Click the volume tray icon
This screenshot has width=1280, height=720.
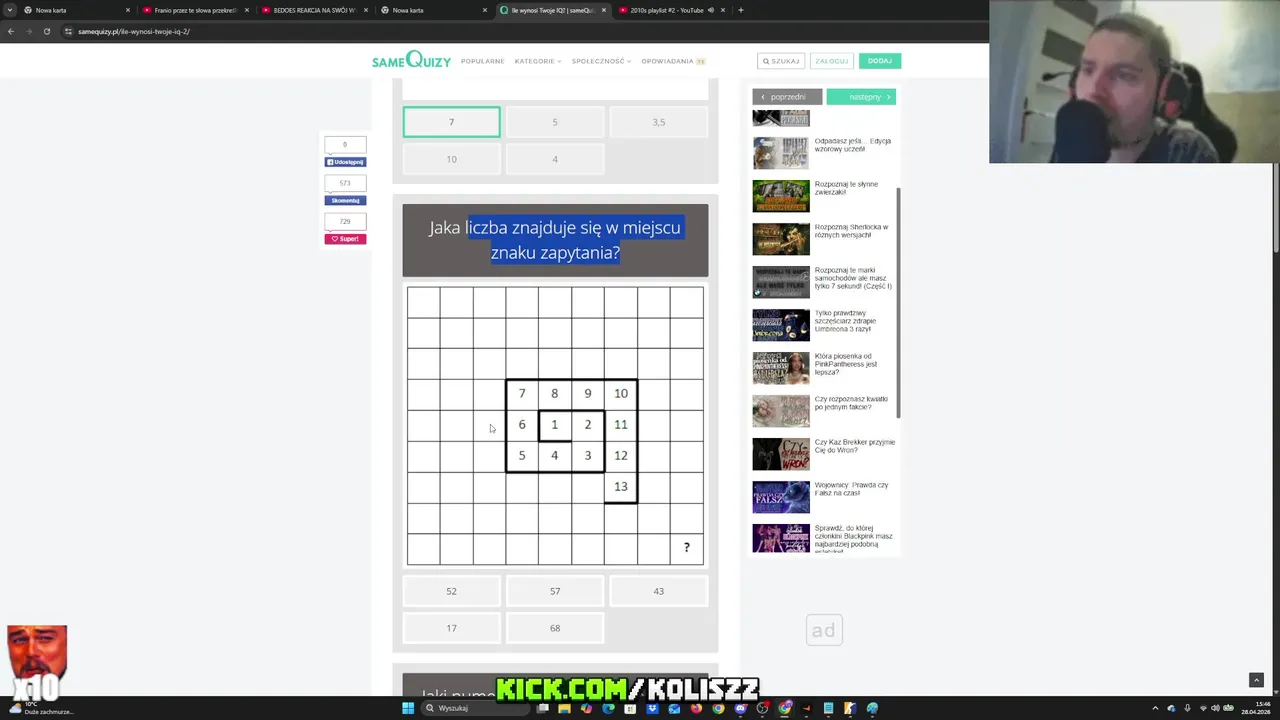[1216, 708]
